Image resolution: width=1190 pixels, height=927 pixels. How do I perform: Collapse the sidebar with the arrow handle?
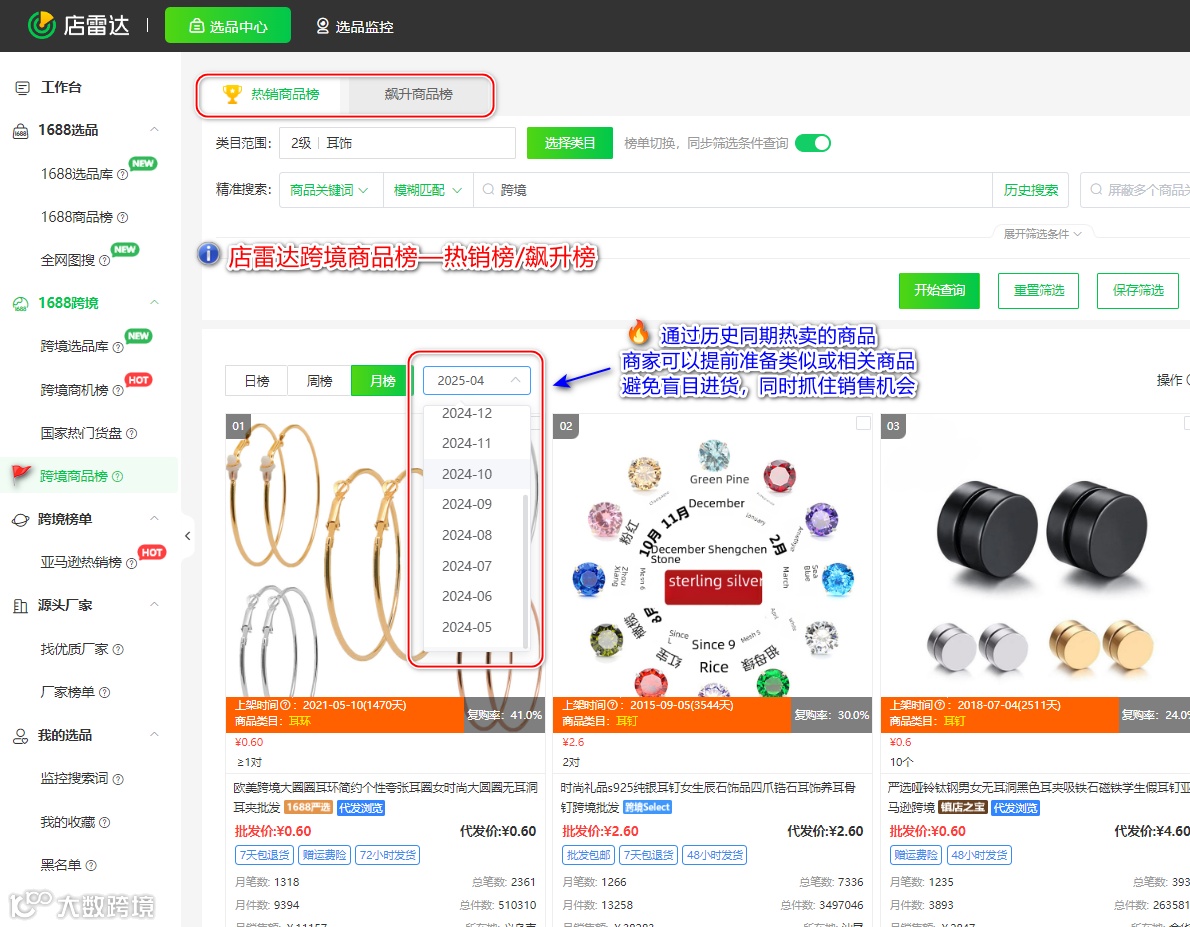coord(187,536)
